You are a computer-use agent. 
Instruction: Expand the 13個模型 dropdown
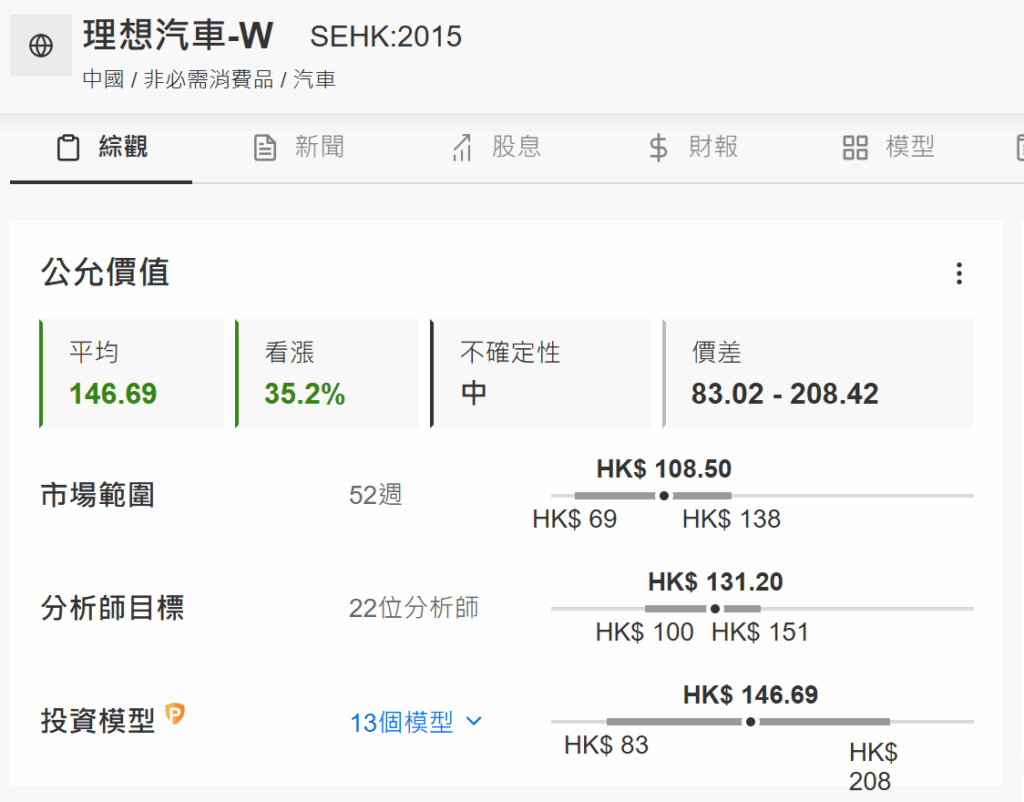pos(416,722)
